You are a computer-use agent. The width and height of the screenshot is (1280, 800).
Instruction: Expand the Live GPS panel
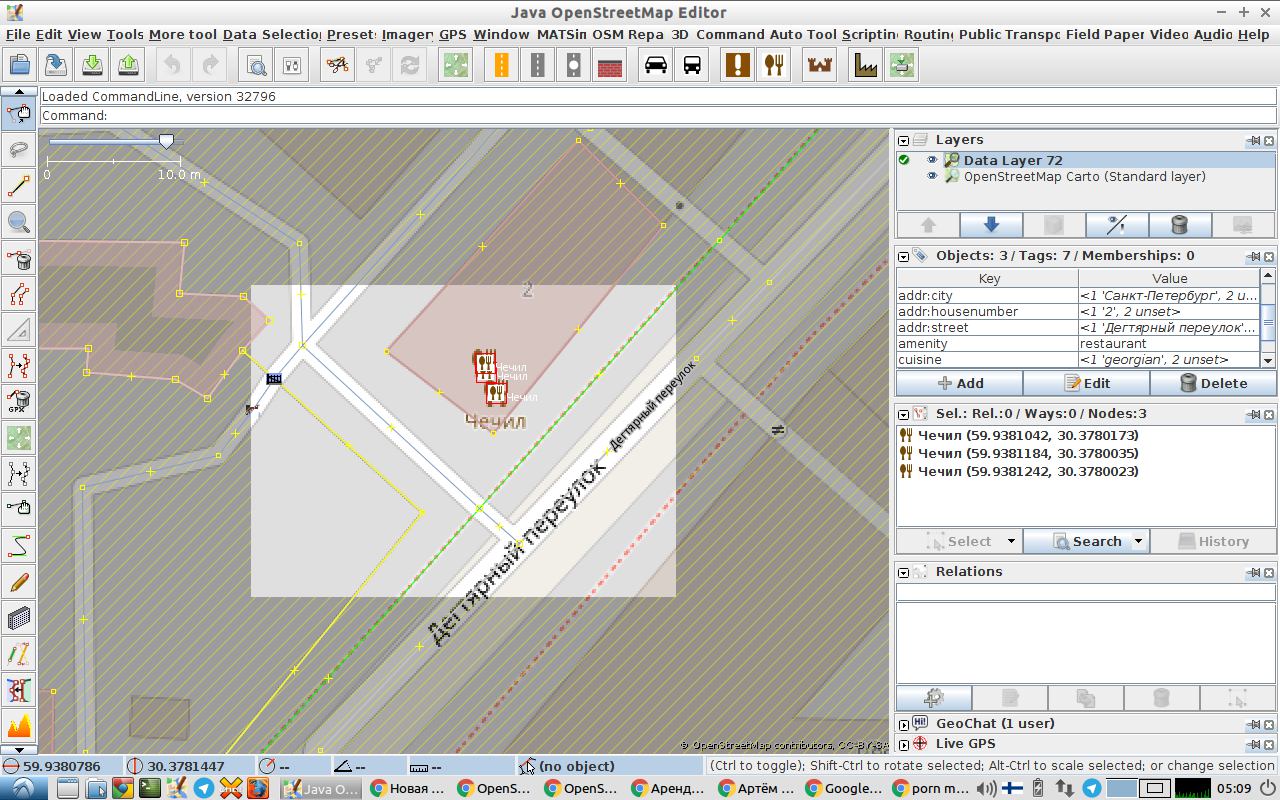[904, 745]
